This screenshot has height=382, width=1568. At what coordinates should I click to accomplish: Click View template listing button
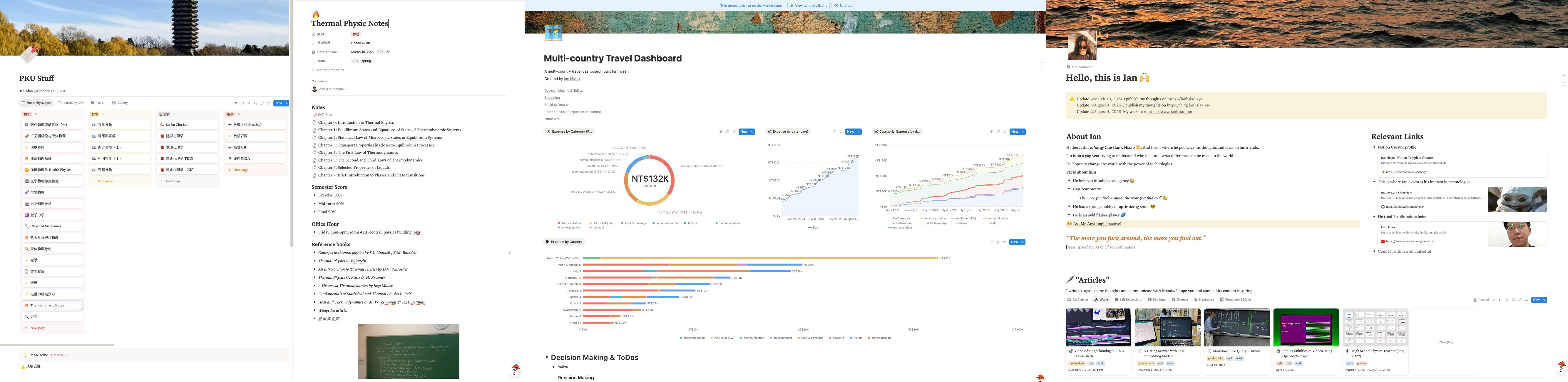tap(809, 6)
